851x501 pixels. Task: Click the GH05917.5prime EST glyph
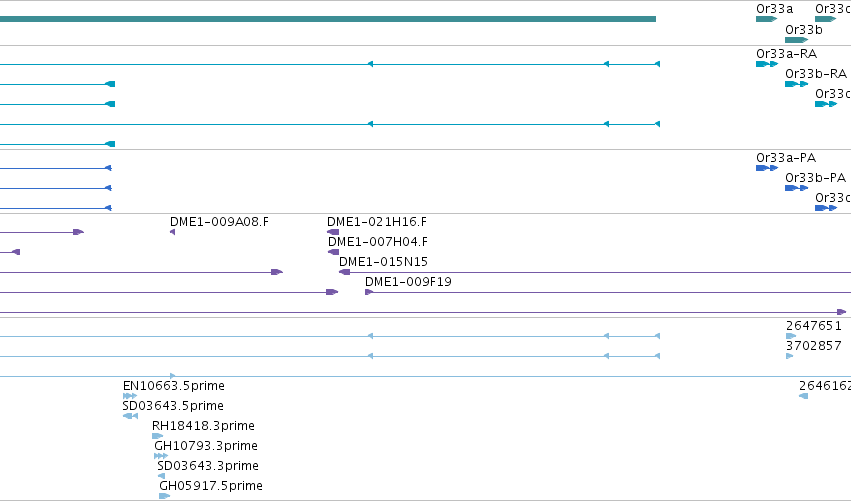(x=164, y=496)
